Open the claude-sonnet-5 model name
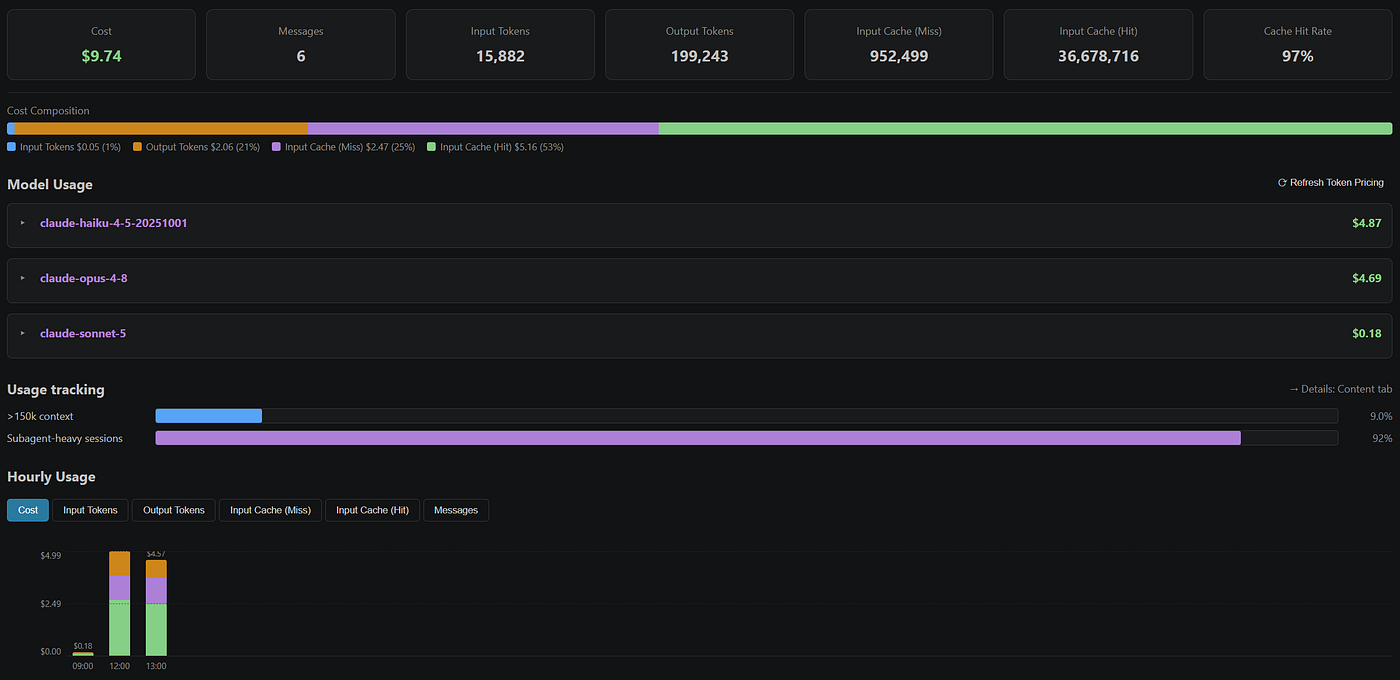Image resolution: width=1400 pixels, height=680 pixels. click(83, 333)
